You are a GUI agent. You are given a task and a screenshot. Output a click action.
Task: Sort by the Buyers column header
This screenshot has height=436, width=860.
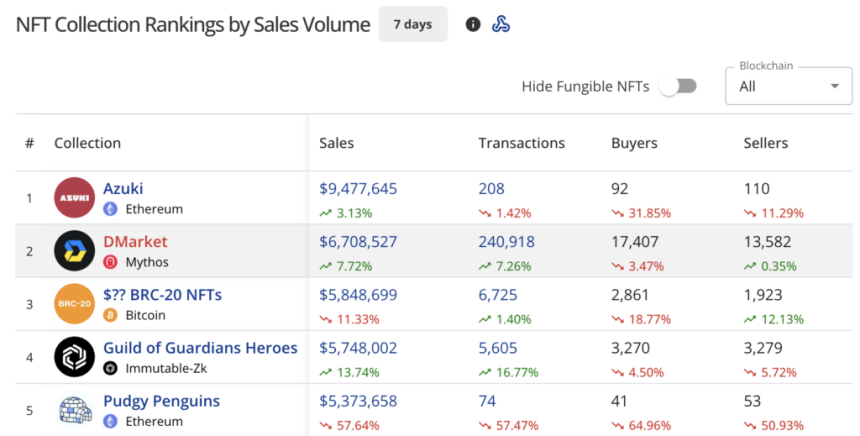tap(634, 143)
